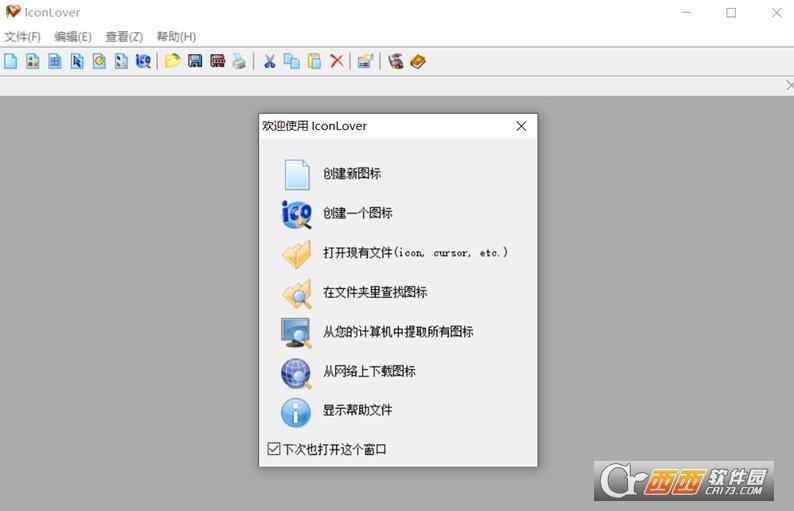Image resolution: width=794 pixels, height=511 pixels.
Task: Open the 文件(F) menu
Action: [22, 37]
